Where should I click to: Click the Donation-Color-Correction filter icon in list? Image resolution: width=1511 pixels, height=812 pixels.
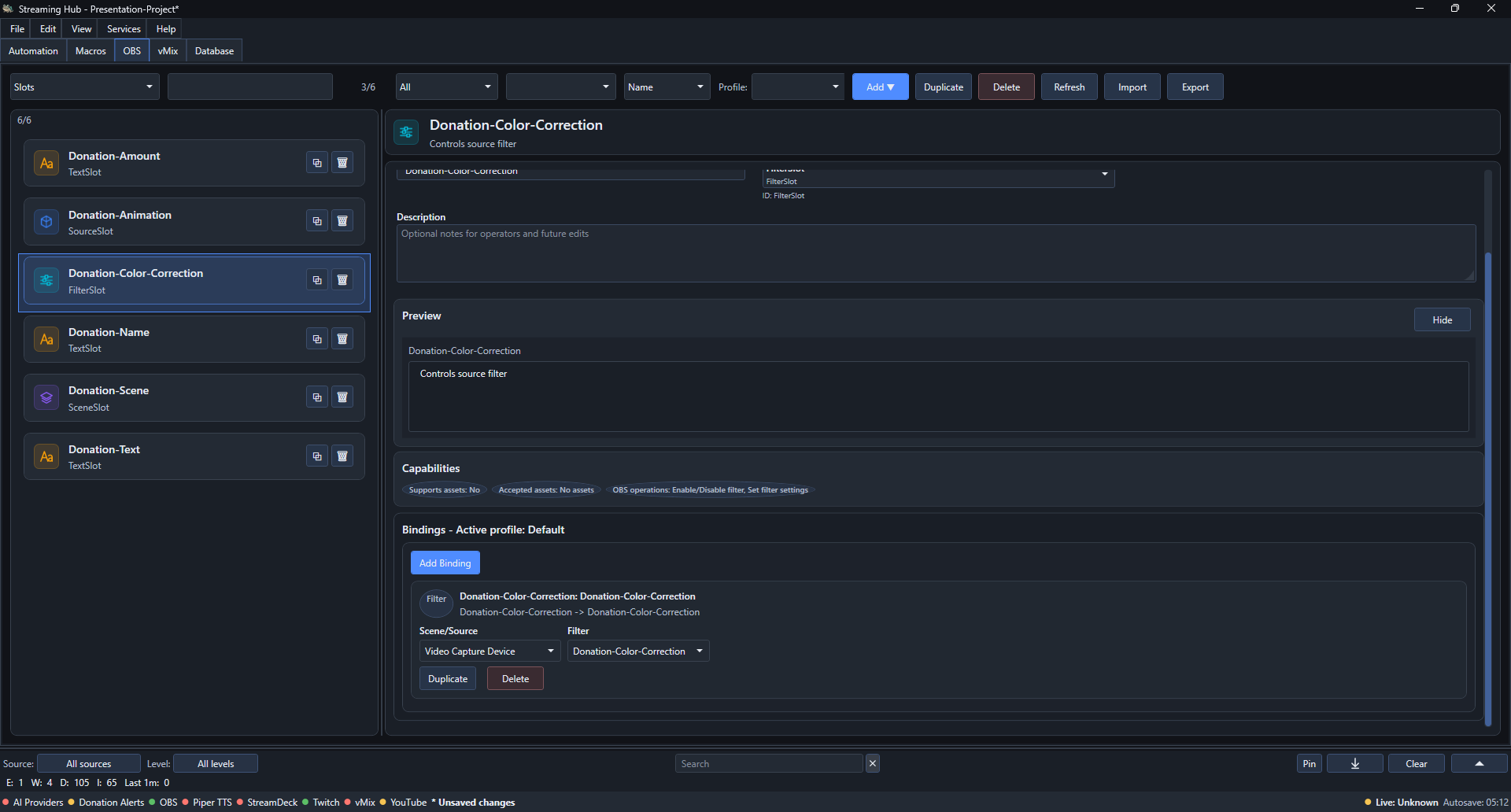click(46, 280)
